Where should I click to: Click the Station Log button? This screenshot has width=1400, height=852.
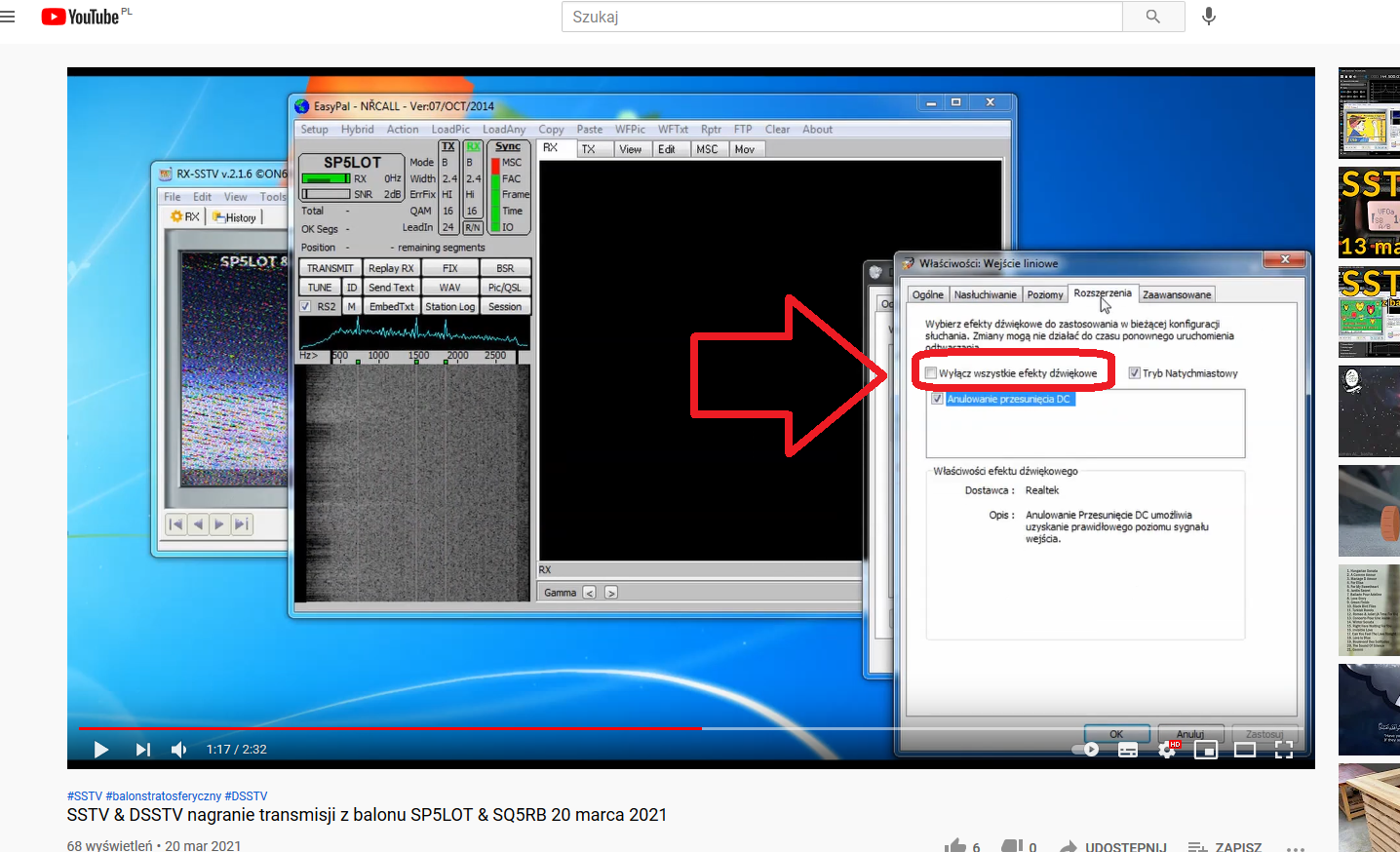[x=449, y=307]
